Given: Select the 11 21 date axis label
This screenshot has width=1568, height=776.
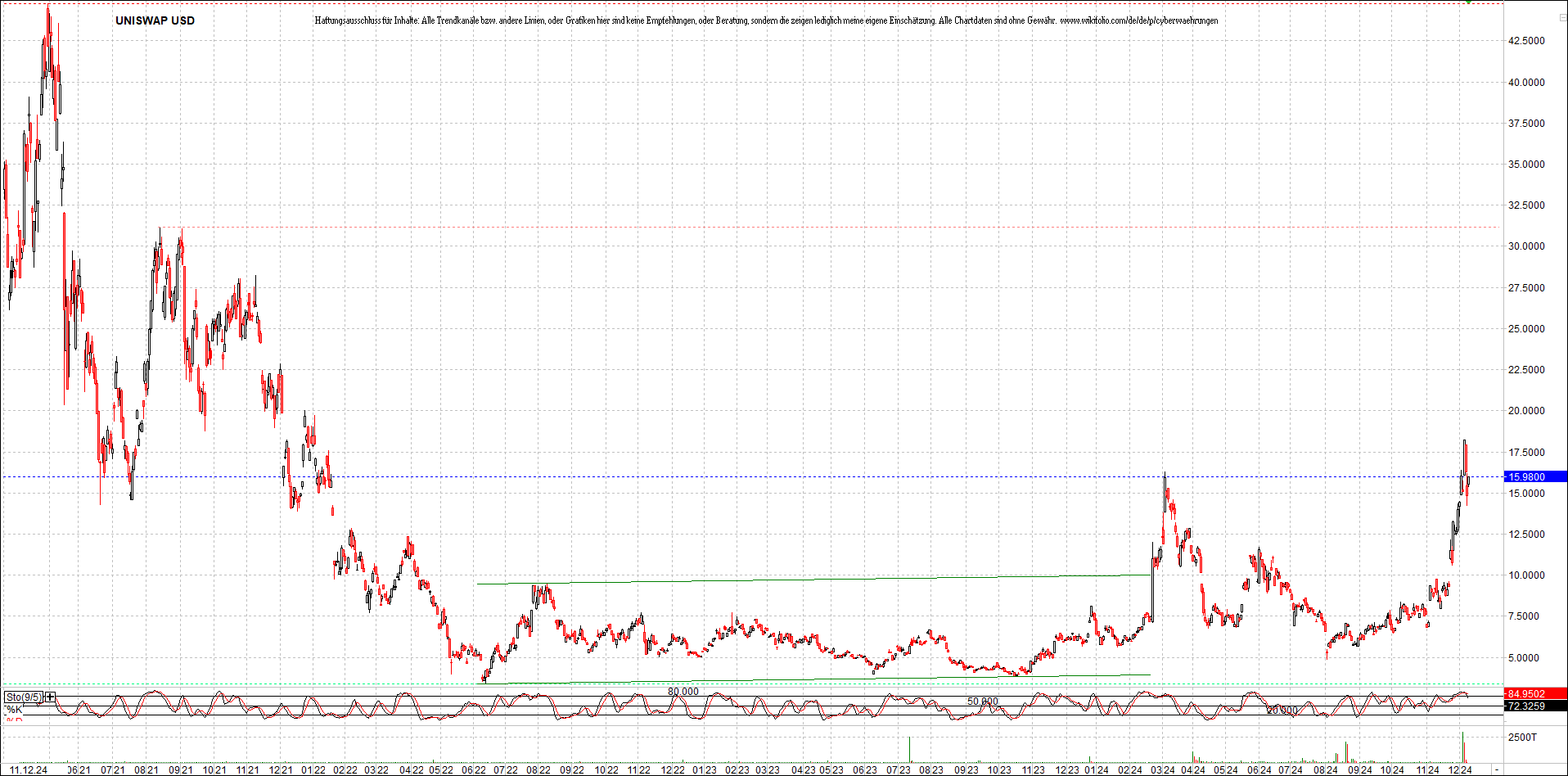Looking at the screenshot, I should tap(247, 770).
